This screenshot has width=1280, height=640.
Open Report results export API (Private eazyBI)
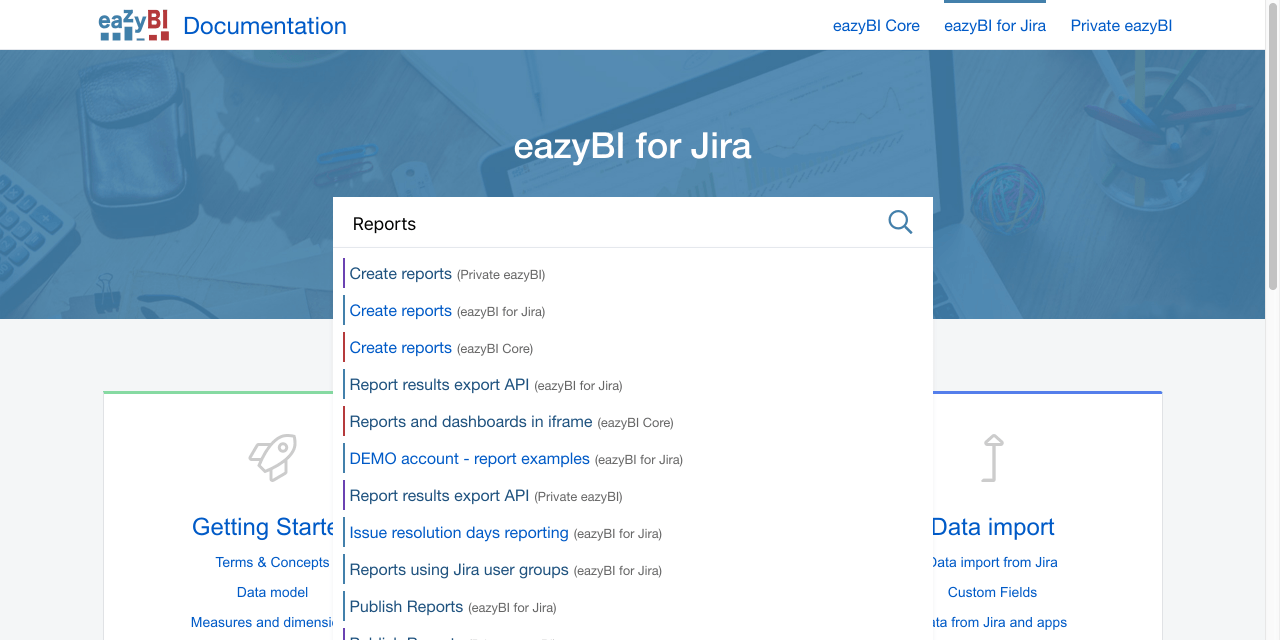point(486,496)
